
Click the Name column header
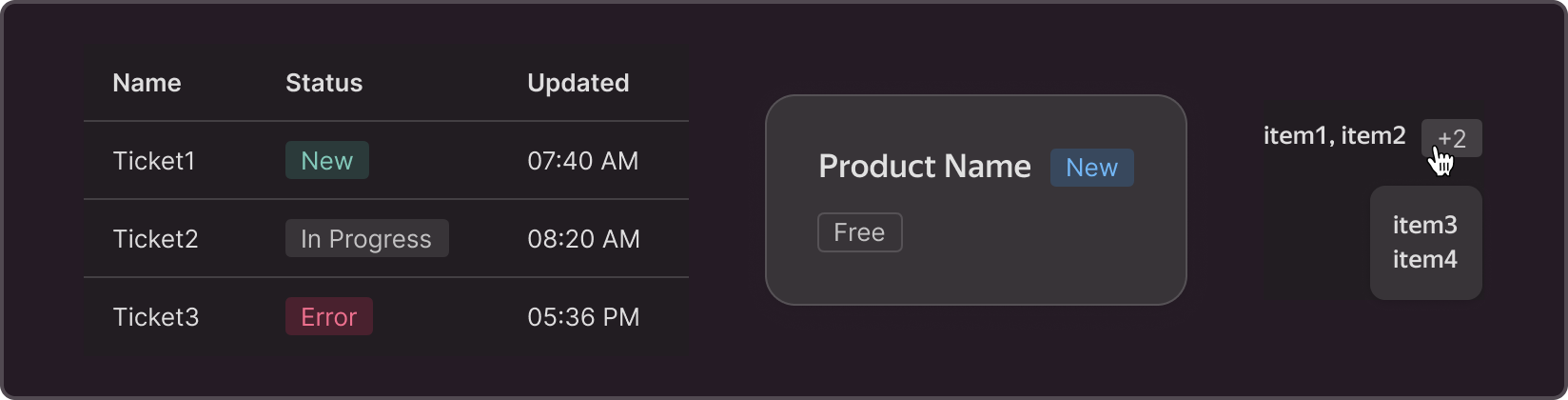[x=147, y=83]
